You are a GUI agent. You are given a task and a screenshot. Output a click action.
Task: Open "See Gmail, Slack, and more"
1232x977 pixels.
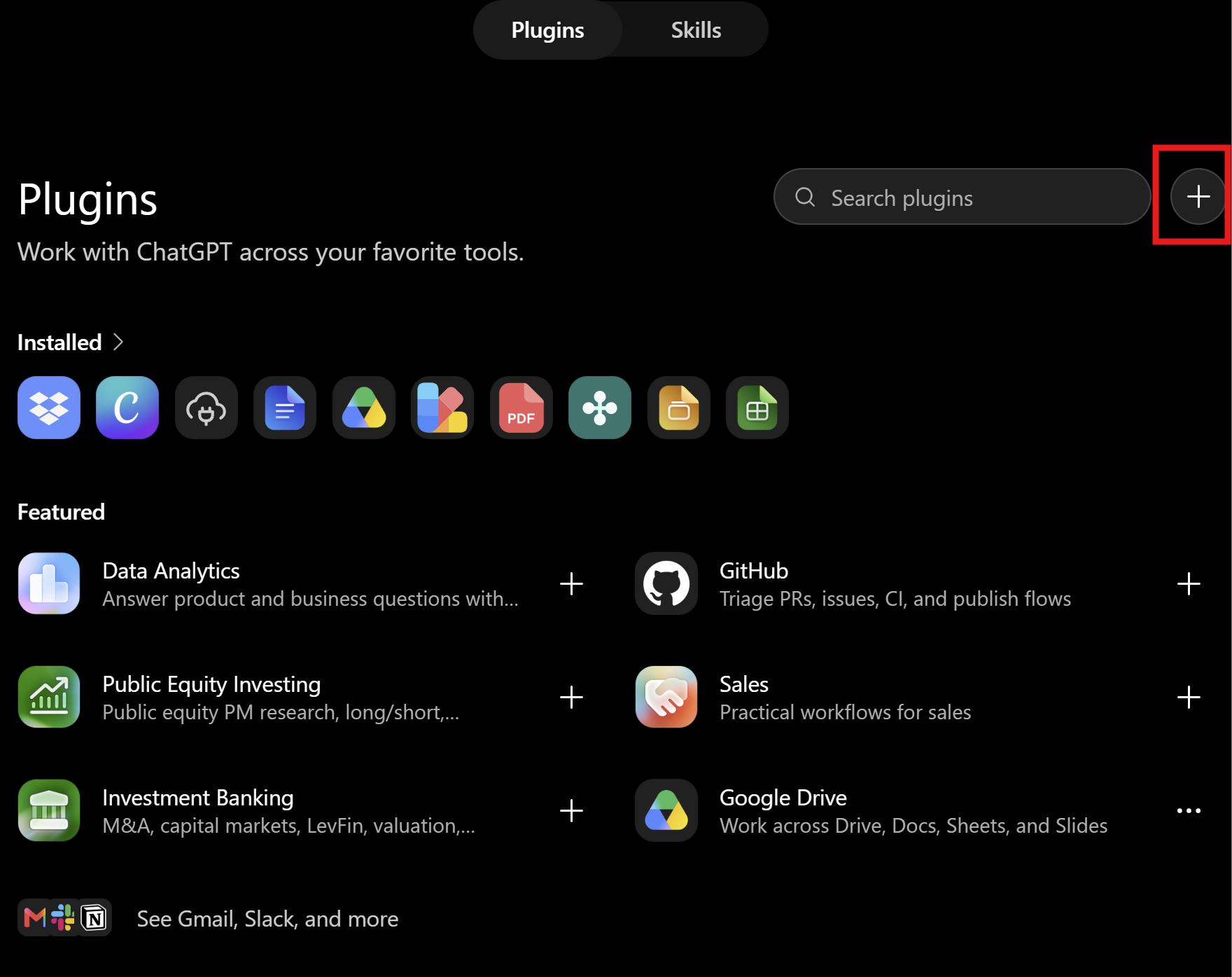(267, 919)
